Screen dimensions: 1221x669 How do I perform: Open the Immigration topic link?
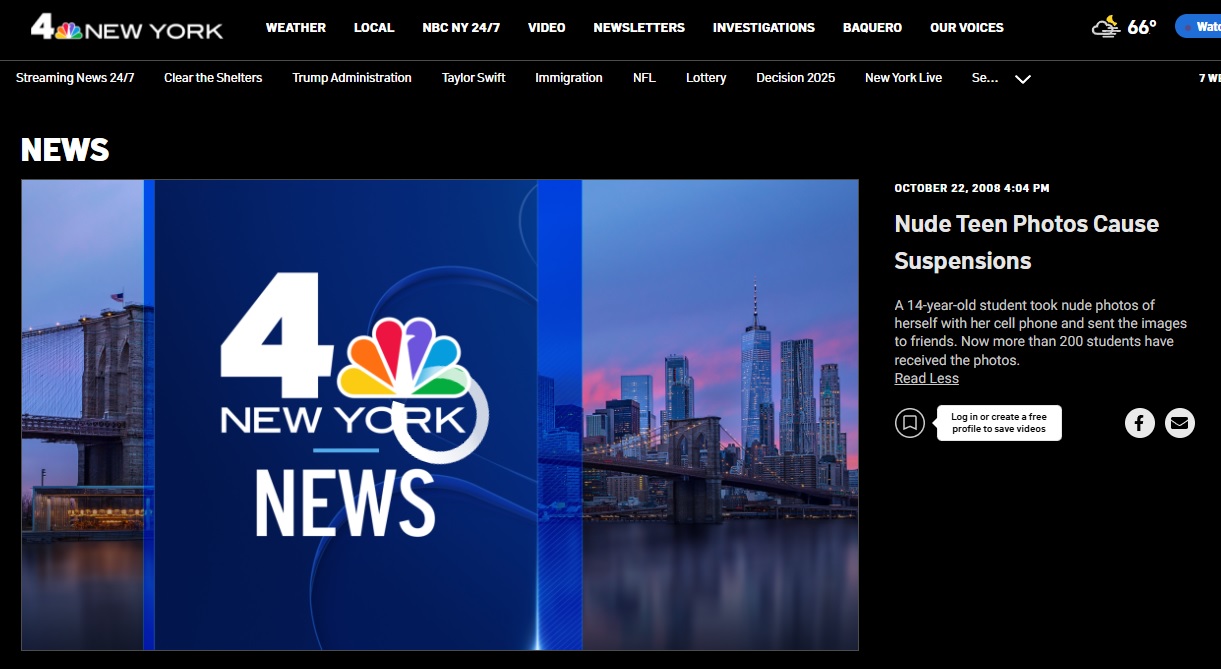click(569, 78)
